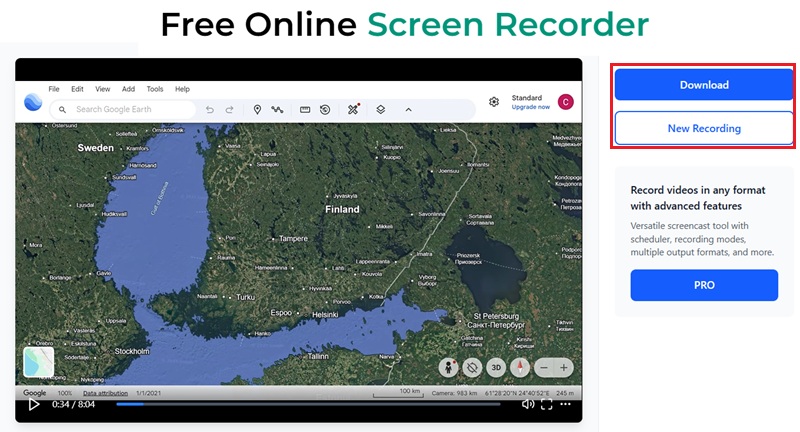Screen dimensions: 800x432
Task: Click the Stockholm city label
Action: point(132,351)
